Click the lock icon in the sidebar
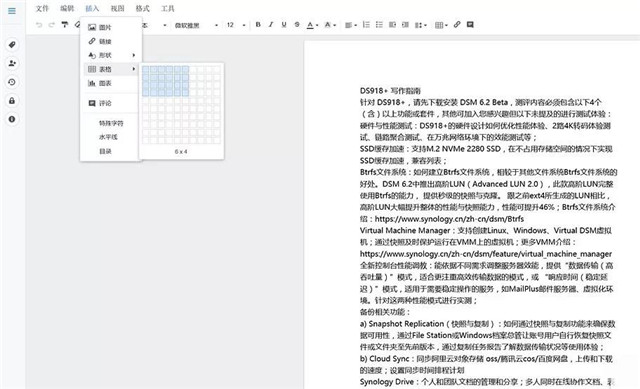The width and height of the screenshot is (640, 389). pyautogui.click(x=12, y=100)
